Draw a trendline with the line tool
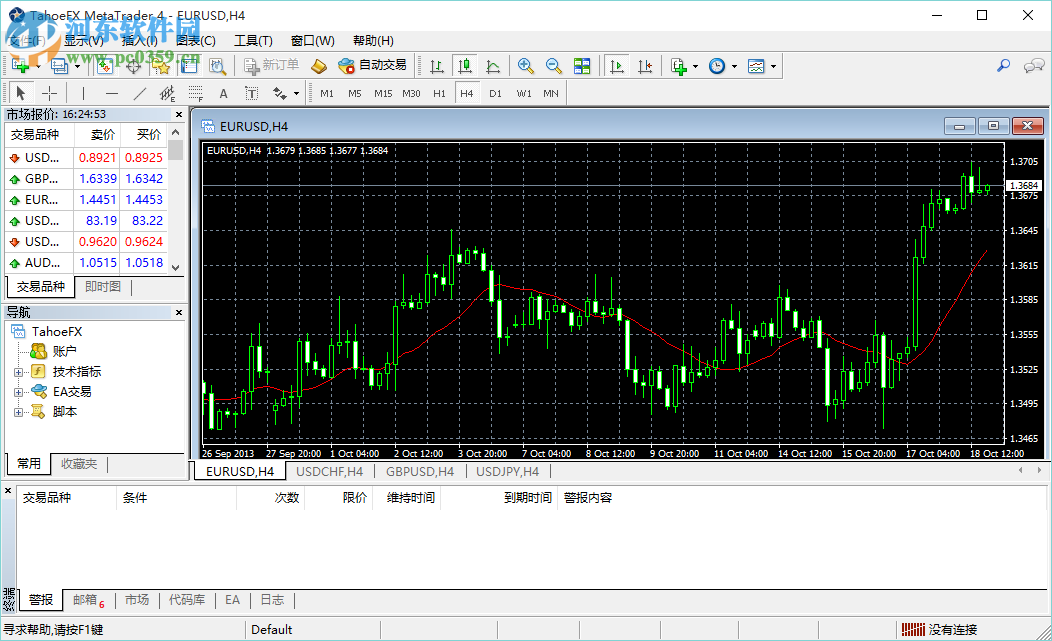 [x=140, y=93]
